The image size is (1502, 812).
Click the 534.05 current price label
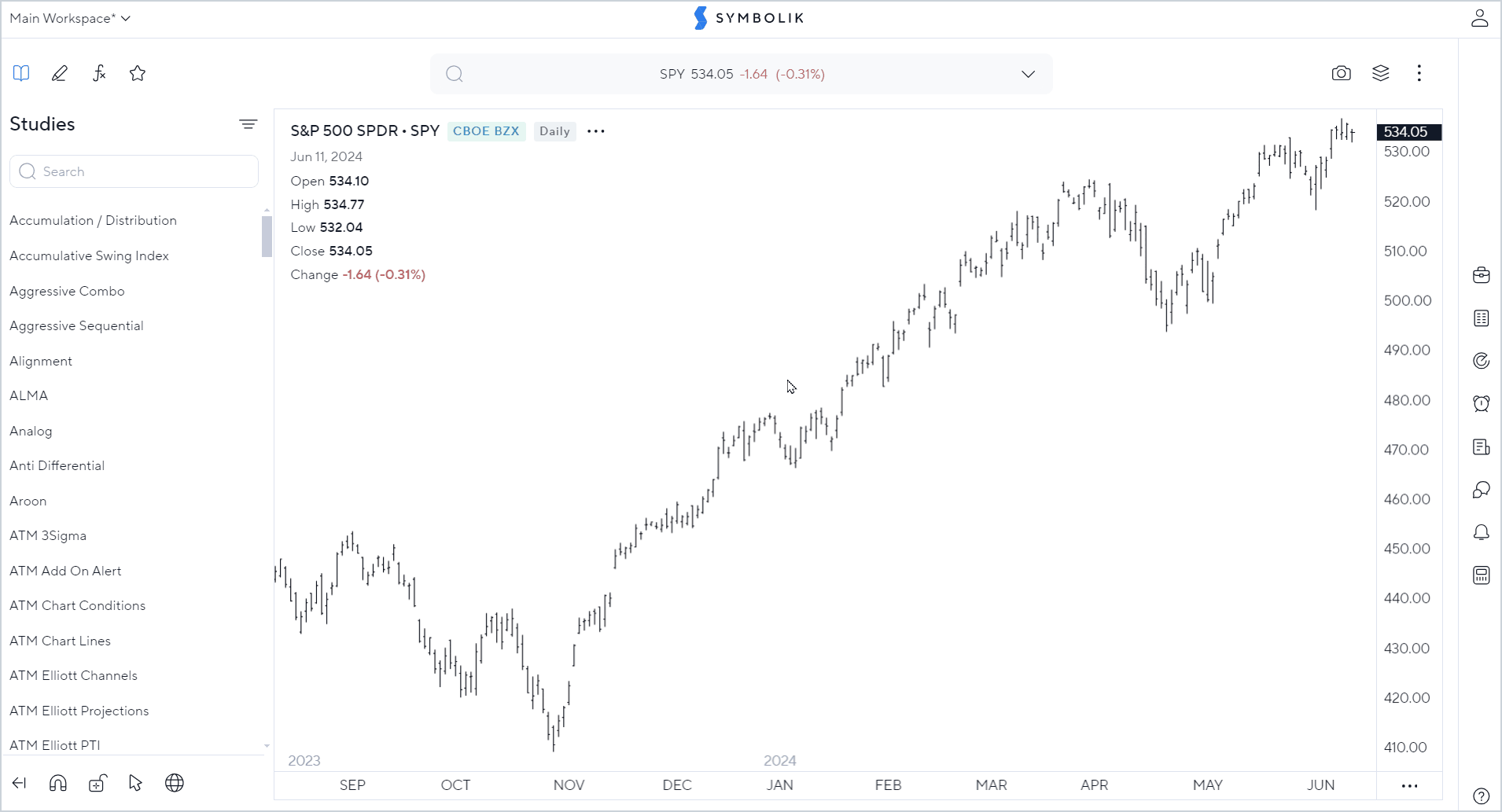tap(1408, 132)
